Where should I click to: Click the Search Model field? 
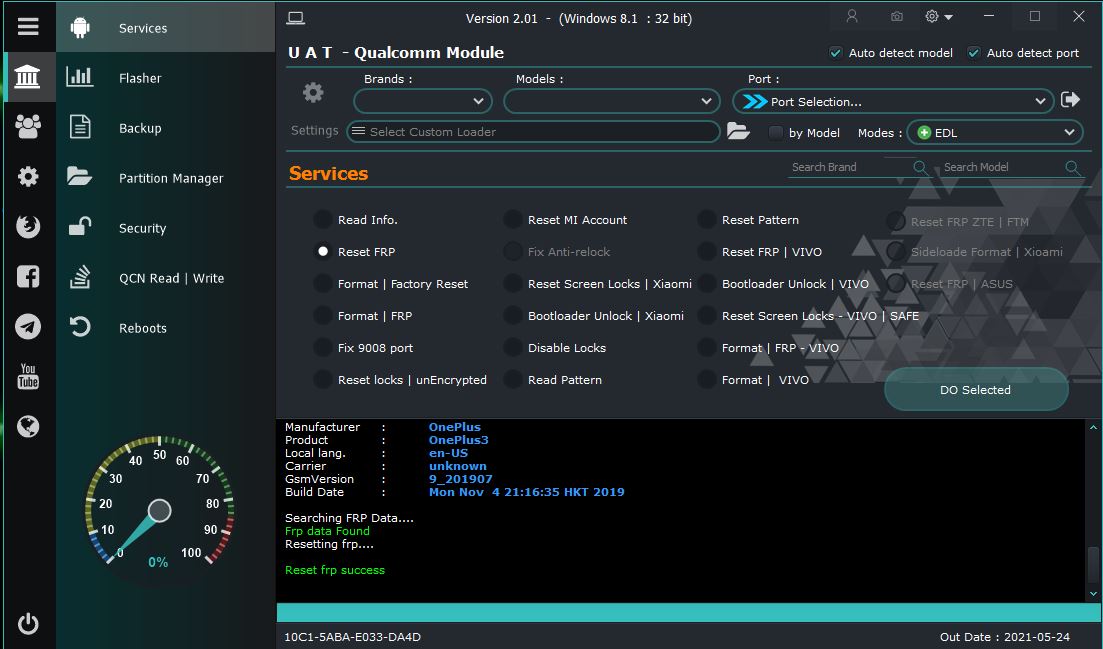coord(1002,167)
